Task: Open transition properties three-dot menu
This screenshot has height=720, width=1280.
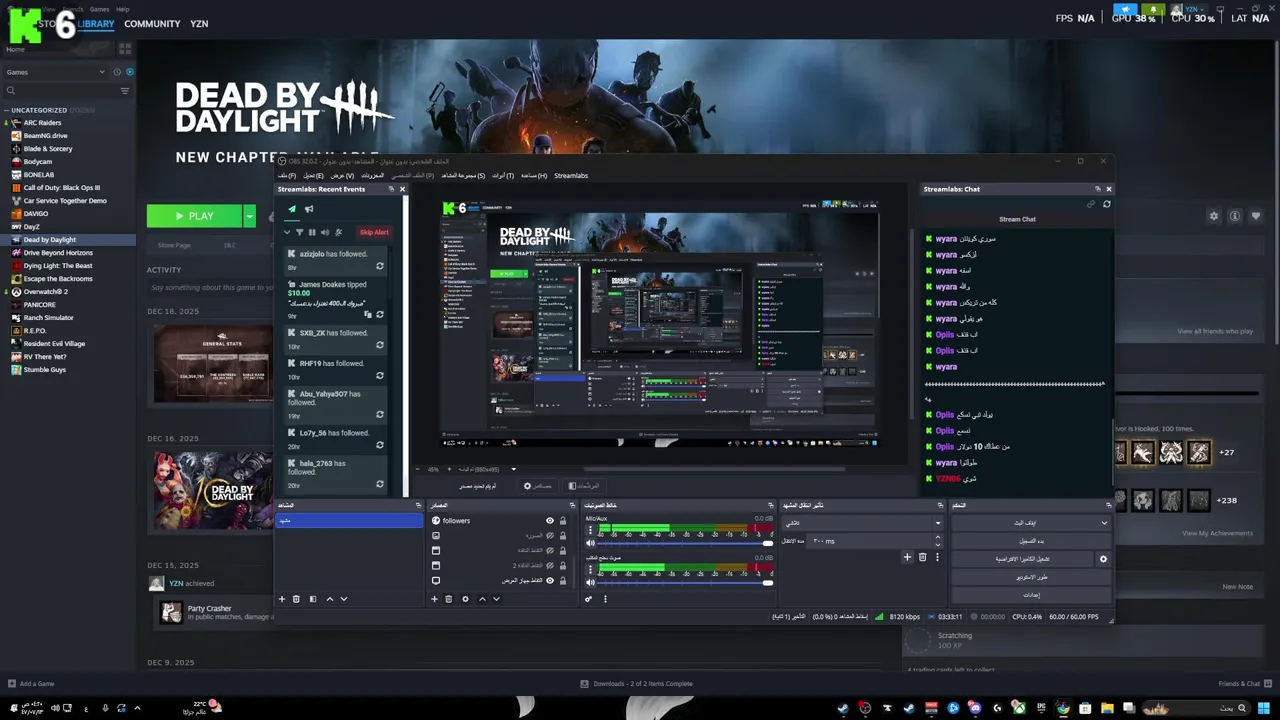Action: tap(937, 557)
